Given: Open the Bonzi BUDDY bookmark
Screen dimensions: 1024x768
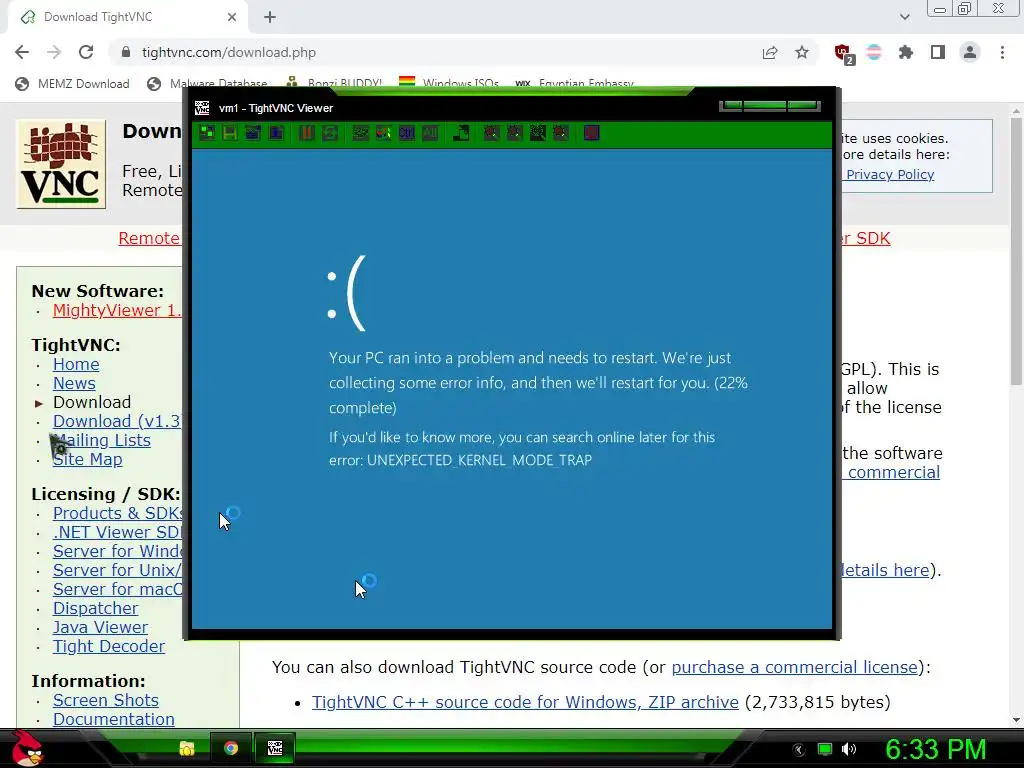Looking at the screenshot, I should pos(334,84).
